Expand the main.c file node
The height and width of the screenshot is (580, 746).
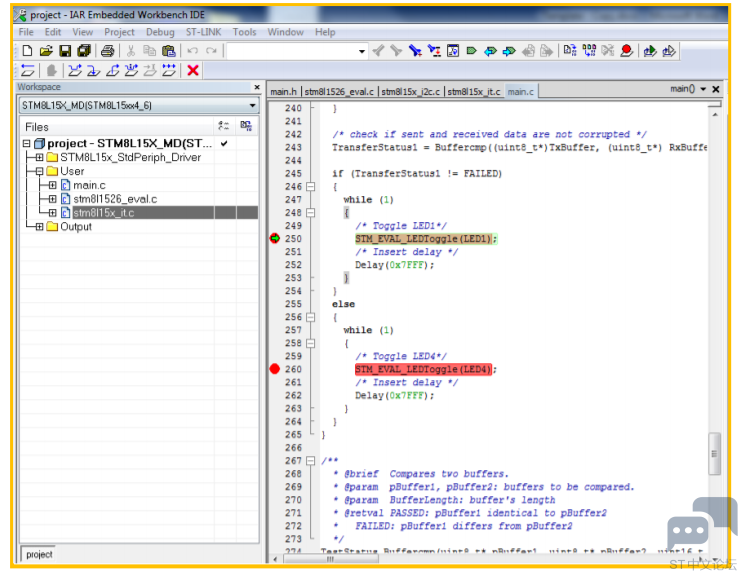point(52,185)
